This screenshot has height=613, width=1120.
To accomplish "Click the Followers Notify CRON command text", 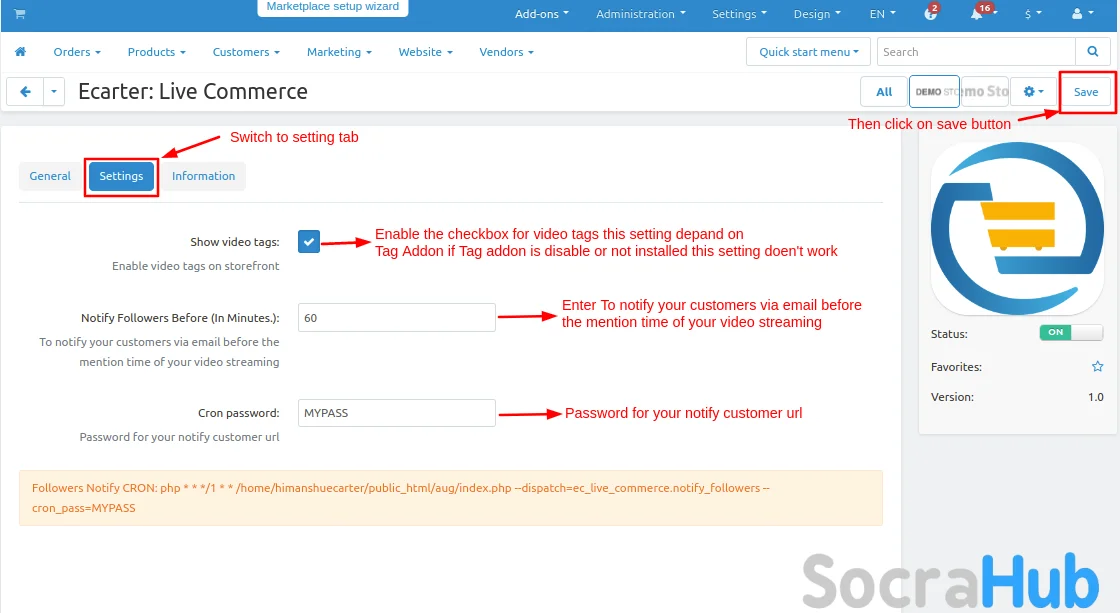I will click(401, 498).
